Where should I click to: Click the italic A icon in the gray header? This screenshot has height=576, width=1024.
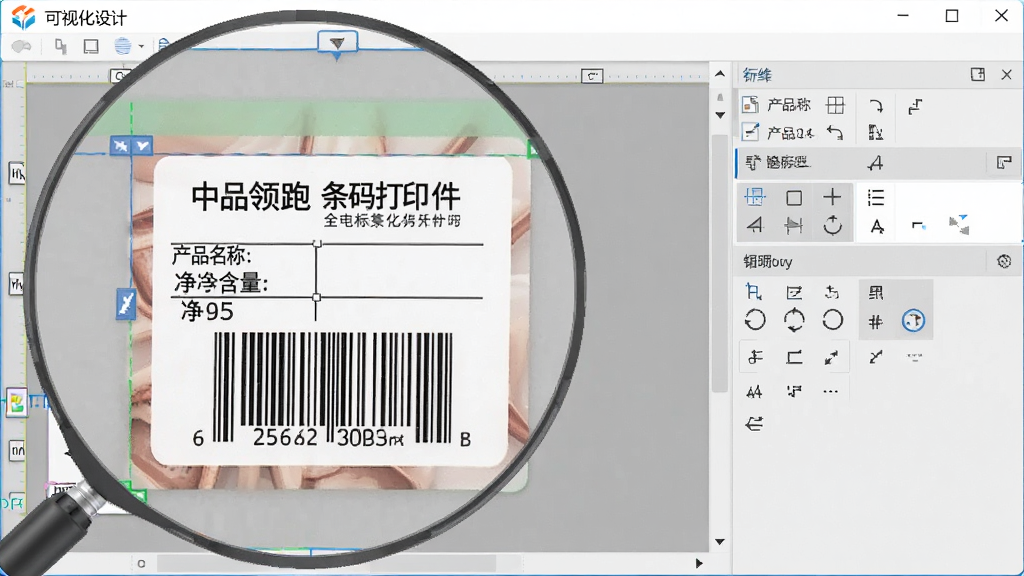point(875,163)
